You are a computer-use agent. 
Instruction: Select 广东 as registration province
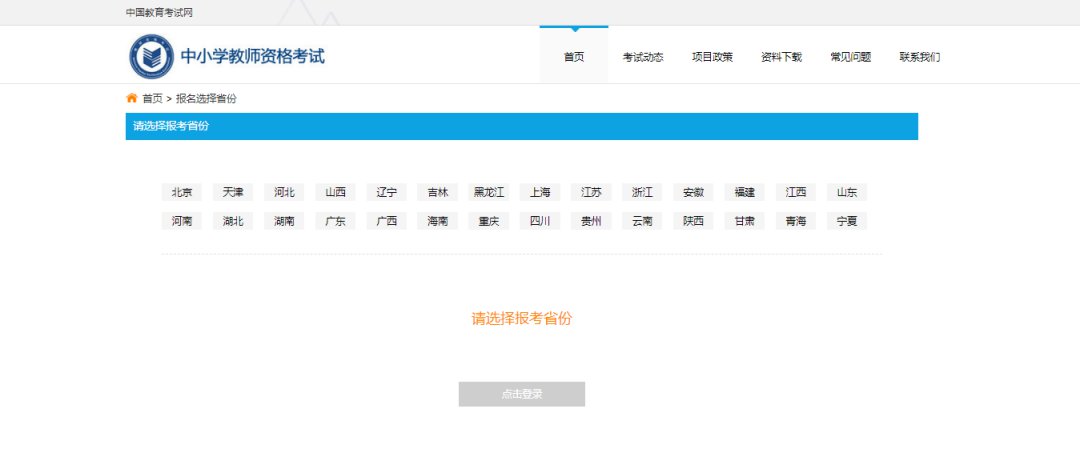click(x=335, y=221)
